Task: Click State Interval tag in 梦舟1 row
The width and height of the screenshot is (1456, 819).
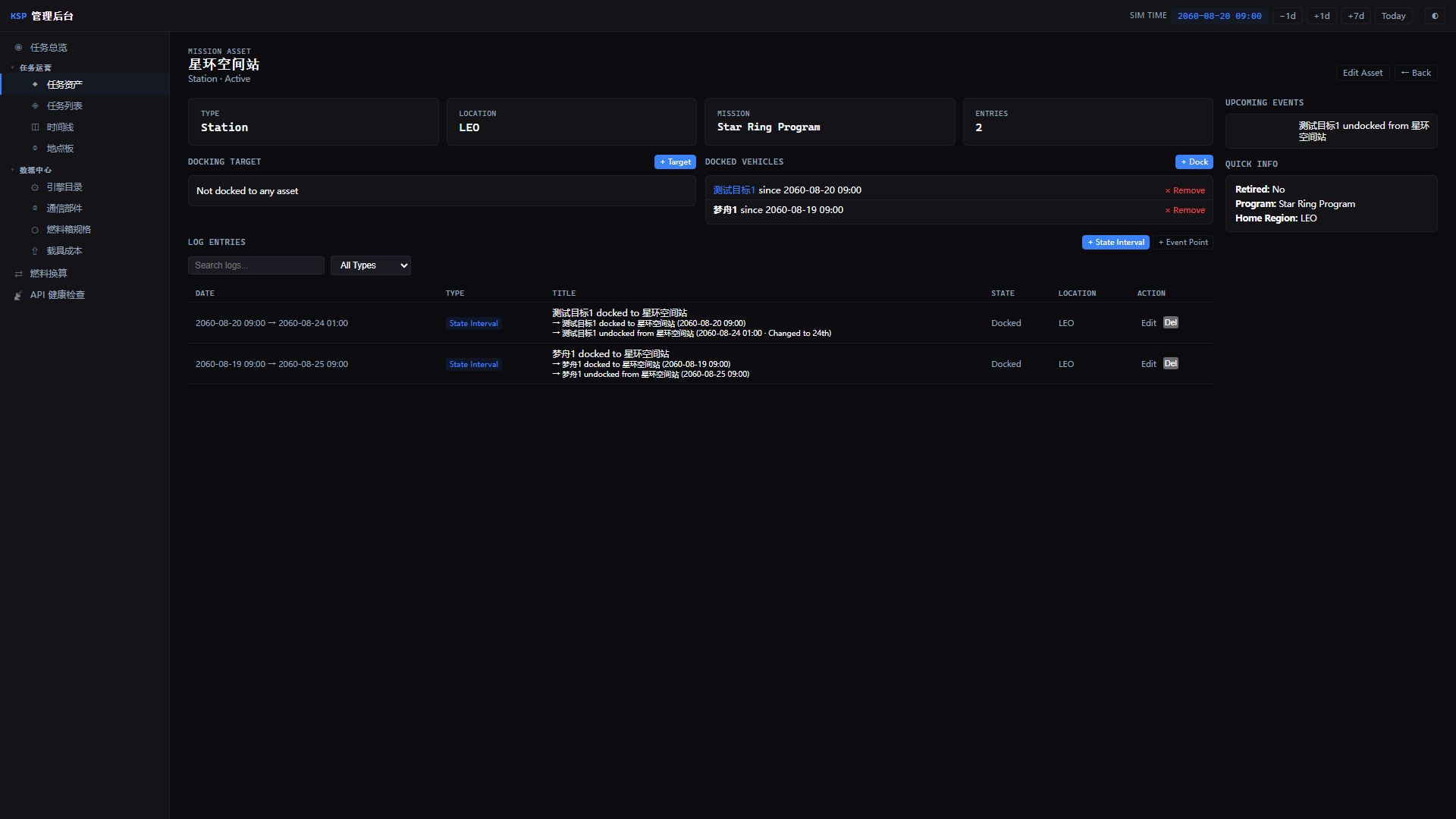Action: [x=473, y=365]
